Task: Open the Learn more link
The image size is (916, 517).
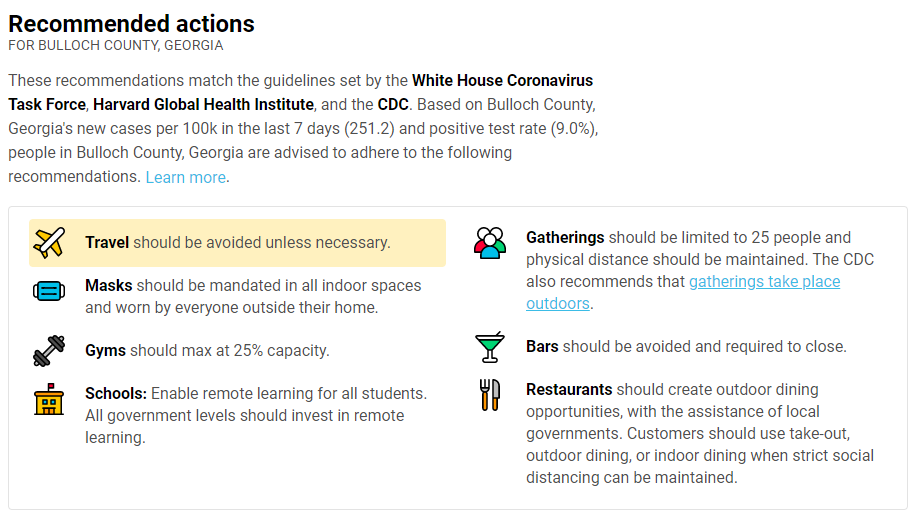Action: tap(186, 177)
